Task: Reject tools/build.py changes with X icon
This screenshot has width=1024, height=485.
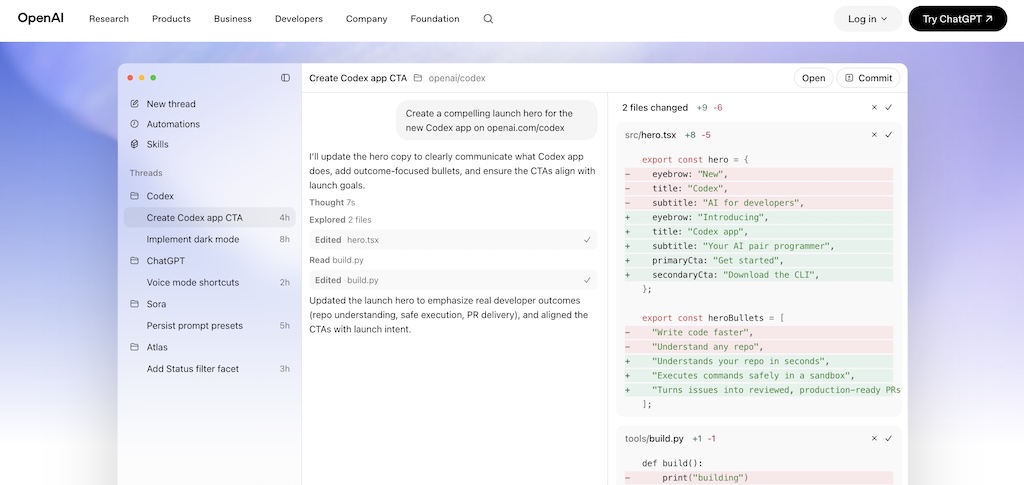Action: (x=874, y=439)
